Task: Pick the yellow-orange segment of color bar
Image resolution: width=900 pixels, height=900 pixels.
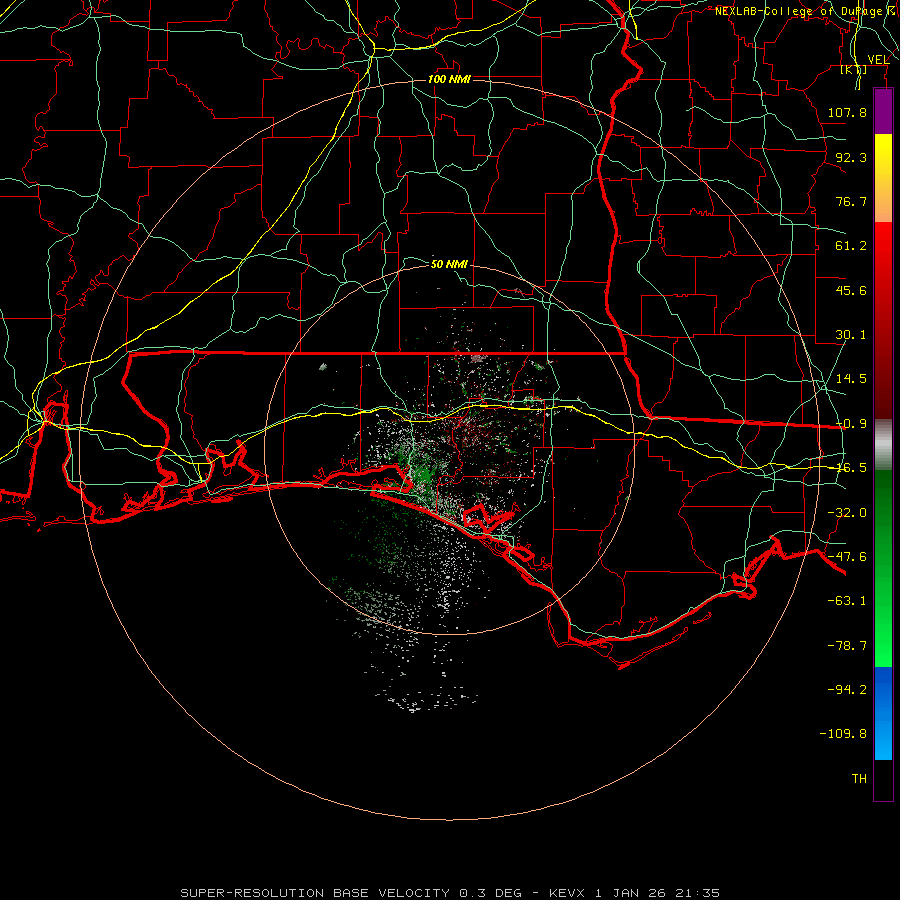Action: pyautogui.click(x=883, y=178)
